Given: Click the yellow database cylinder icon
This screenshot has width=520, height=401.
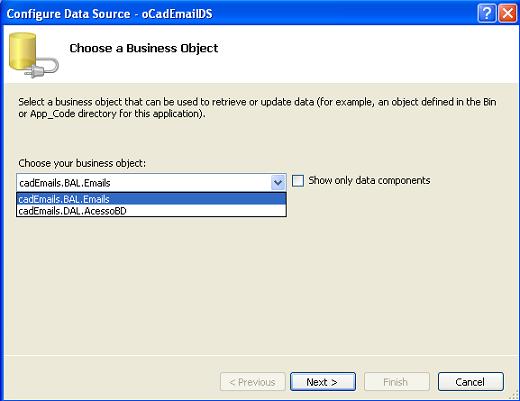Looking at the screenshot, I should 22,51.
